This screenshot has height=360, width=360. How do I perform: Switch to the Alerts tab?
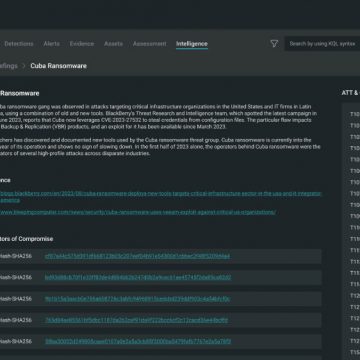point(52,44)
